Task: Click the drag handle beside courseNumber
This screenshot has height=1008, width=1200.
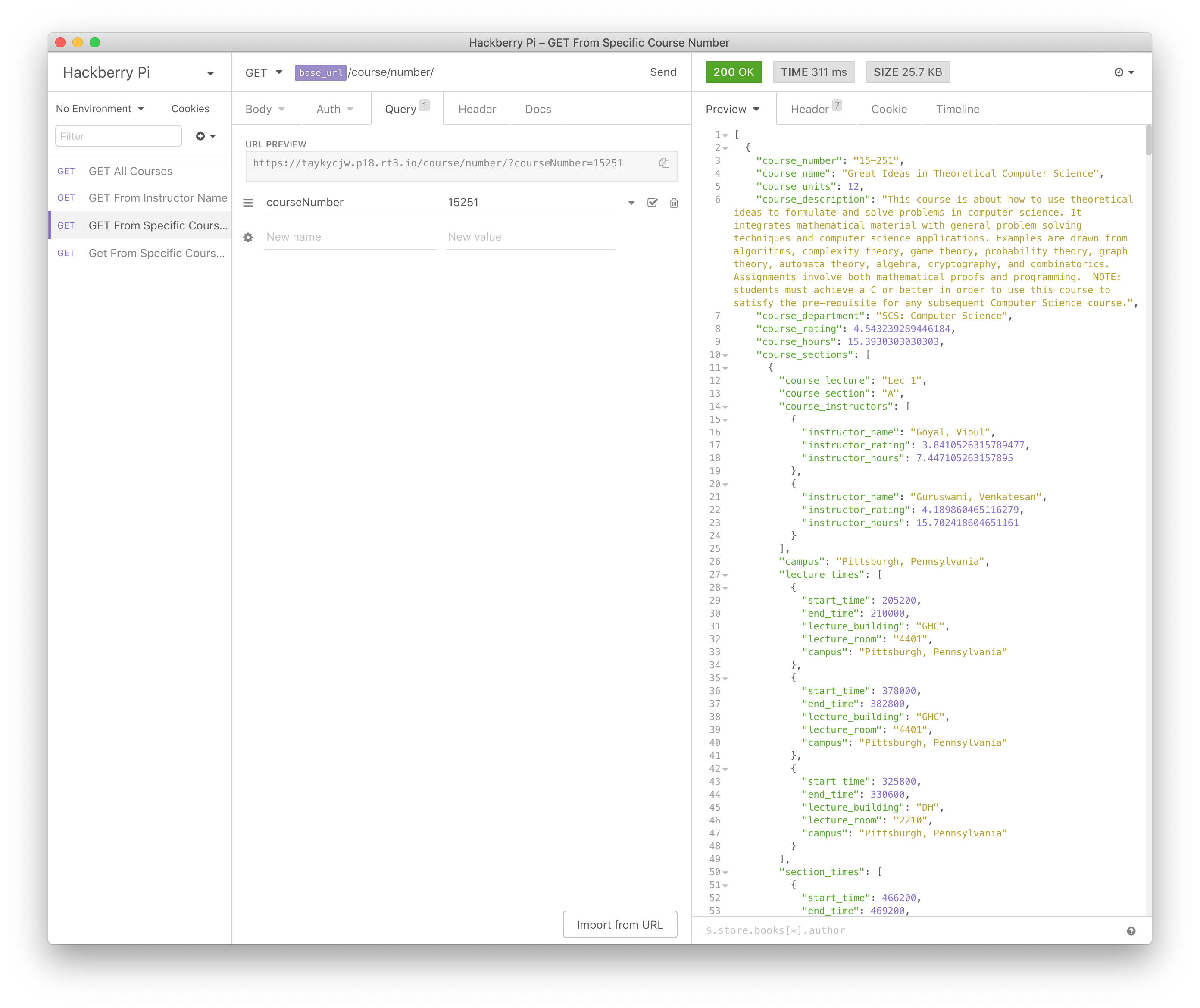Action: pyautogui.click(x=248, y=203)
